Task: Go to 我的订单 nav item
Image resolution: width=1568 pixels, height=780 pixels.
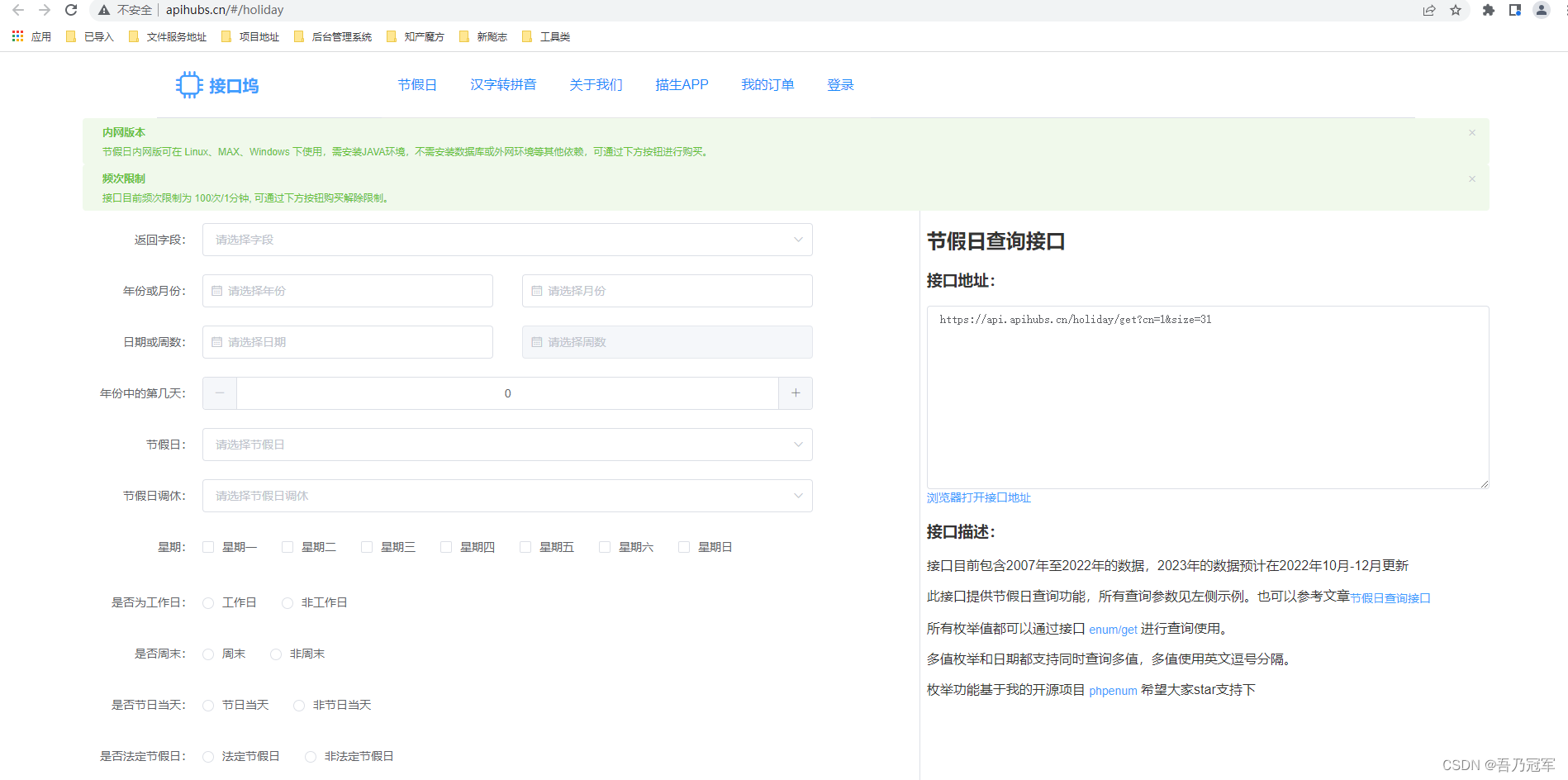Action: point(767,85)
